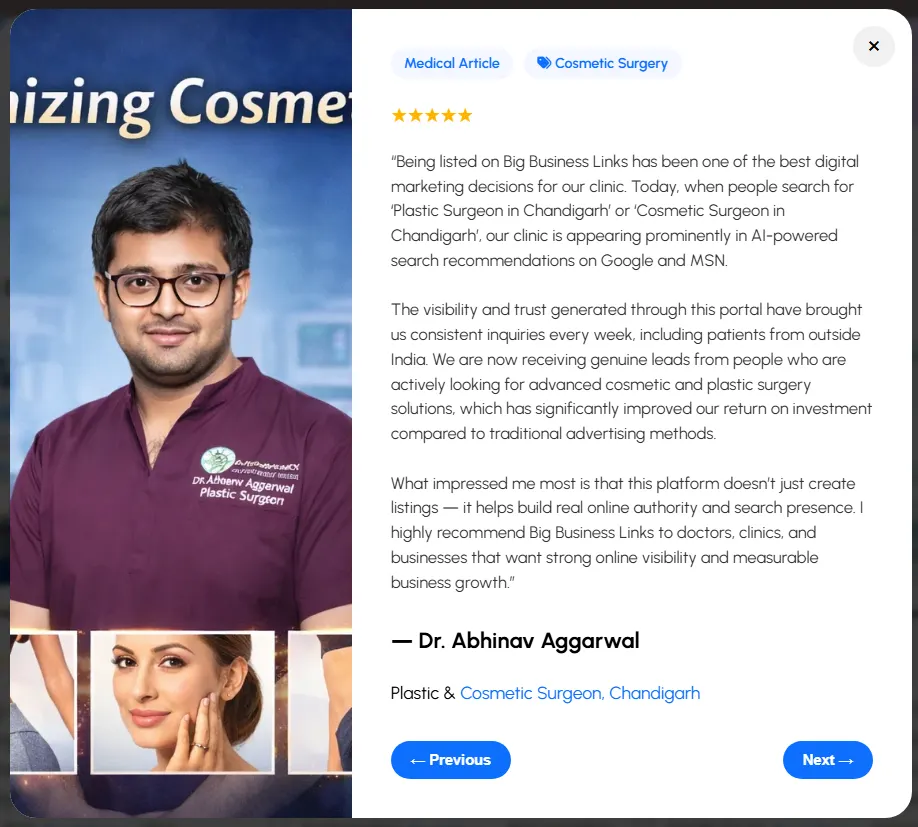Click the paragraph starting "Being listed on Big Business Links"
Viewport: 918px width, 827px height.
[625, 211]
